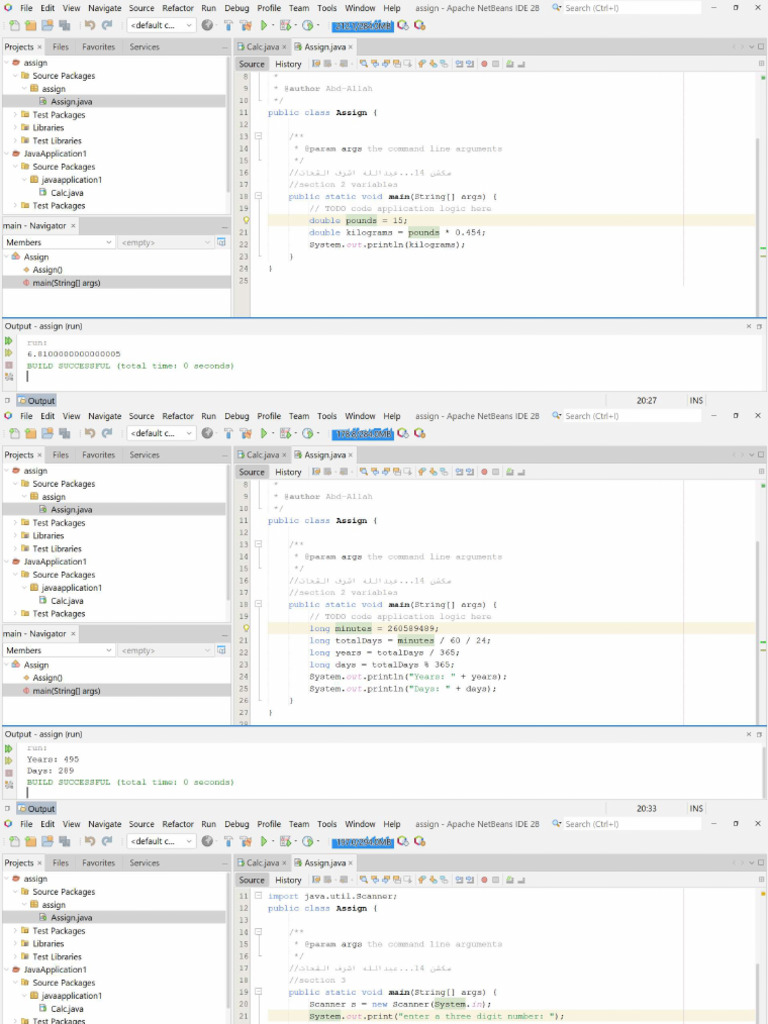
Task: Click Run Project arrow in topmost IDE window
Action: coord(264,25)
